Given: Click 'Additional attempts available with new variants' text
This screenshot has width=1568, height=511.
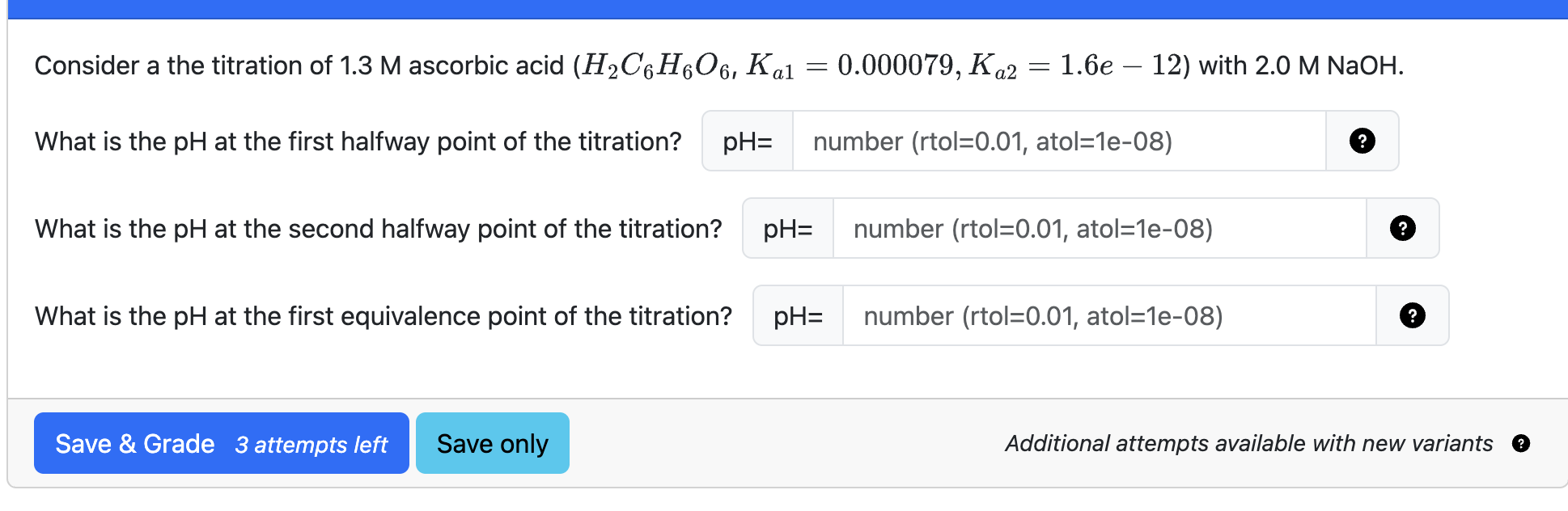Looking at the screenshot, I should pos(1248,443).
